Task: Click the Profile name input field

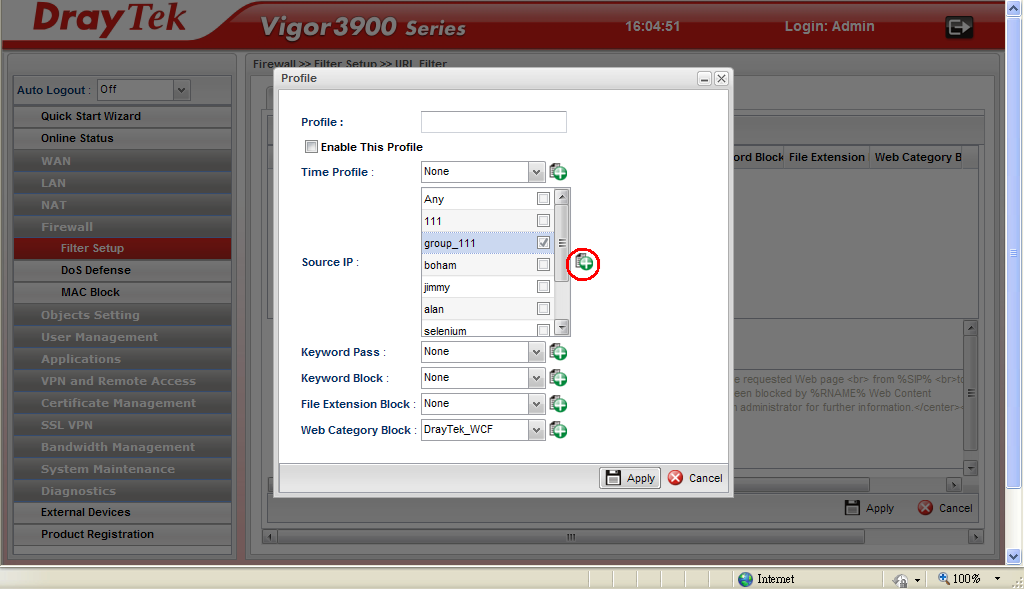Action: pos(494,122)
